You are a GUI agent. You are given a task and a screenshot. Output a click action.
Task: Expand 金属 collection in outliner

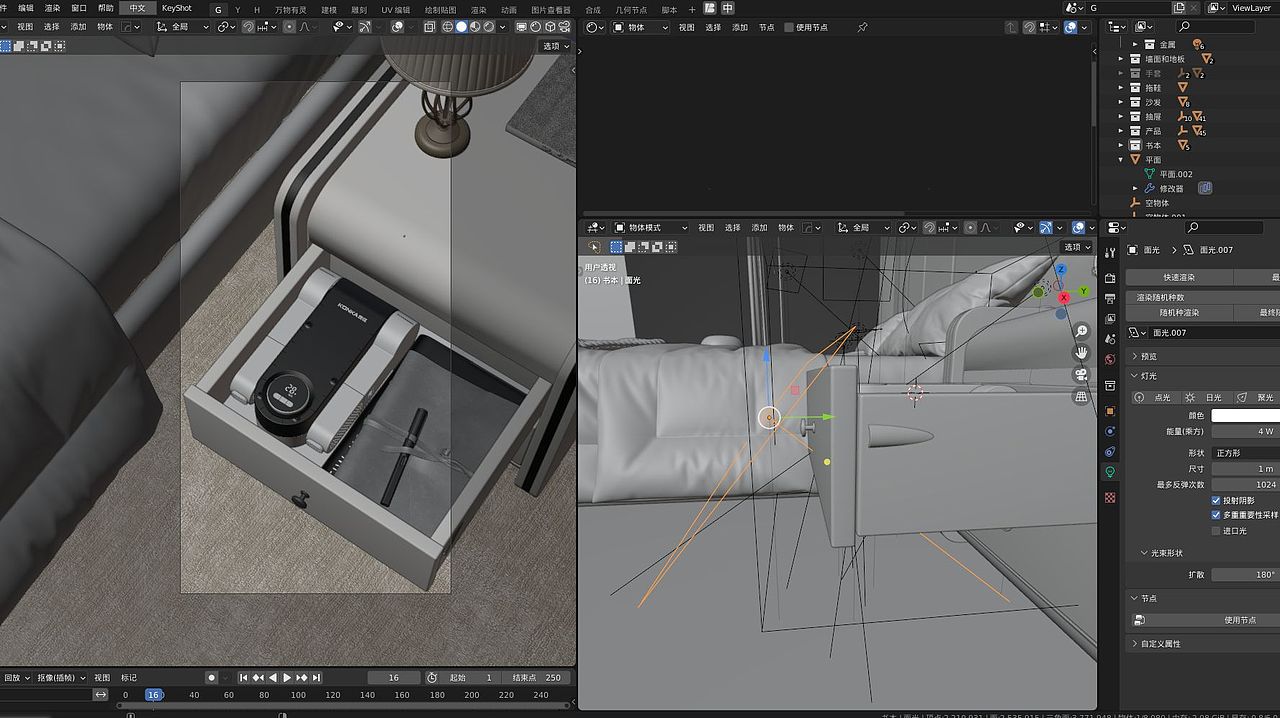[1135, 44]
